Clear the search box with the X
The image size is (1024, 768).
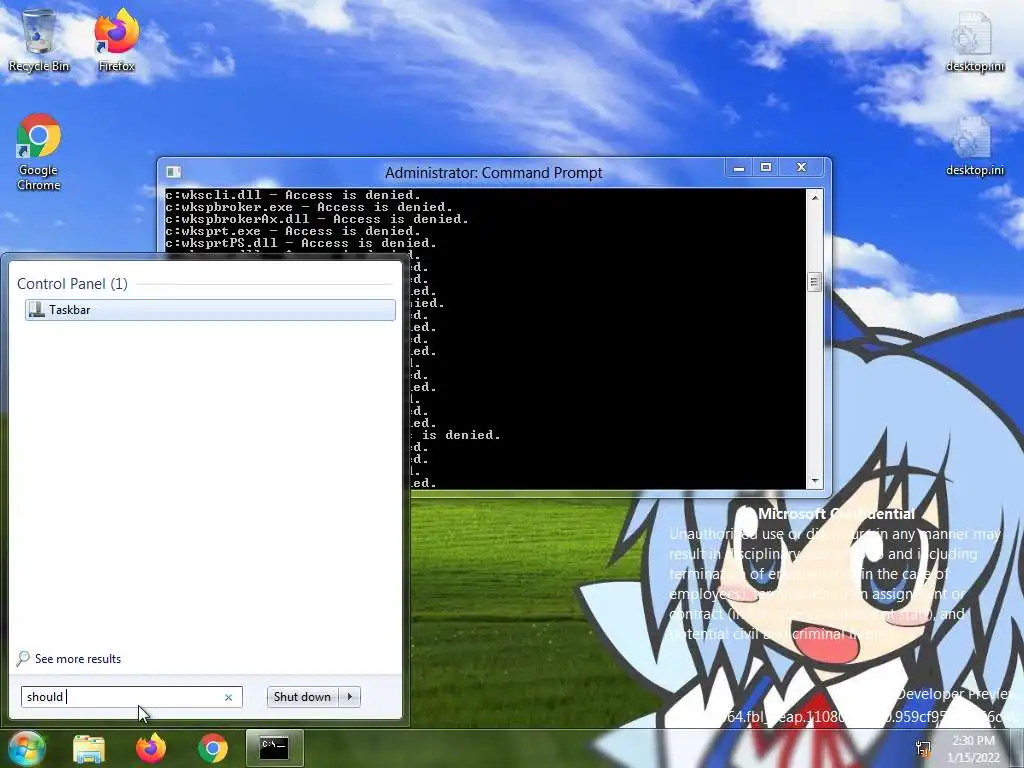pos(229,697)
